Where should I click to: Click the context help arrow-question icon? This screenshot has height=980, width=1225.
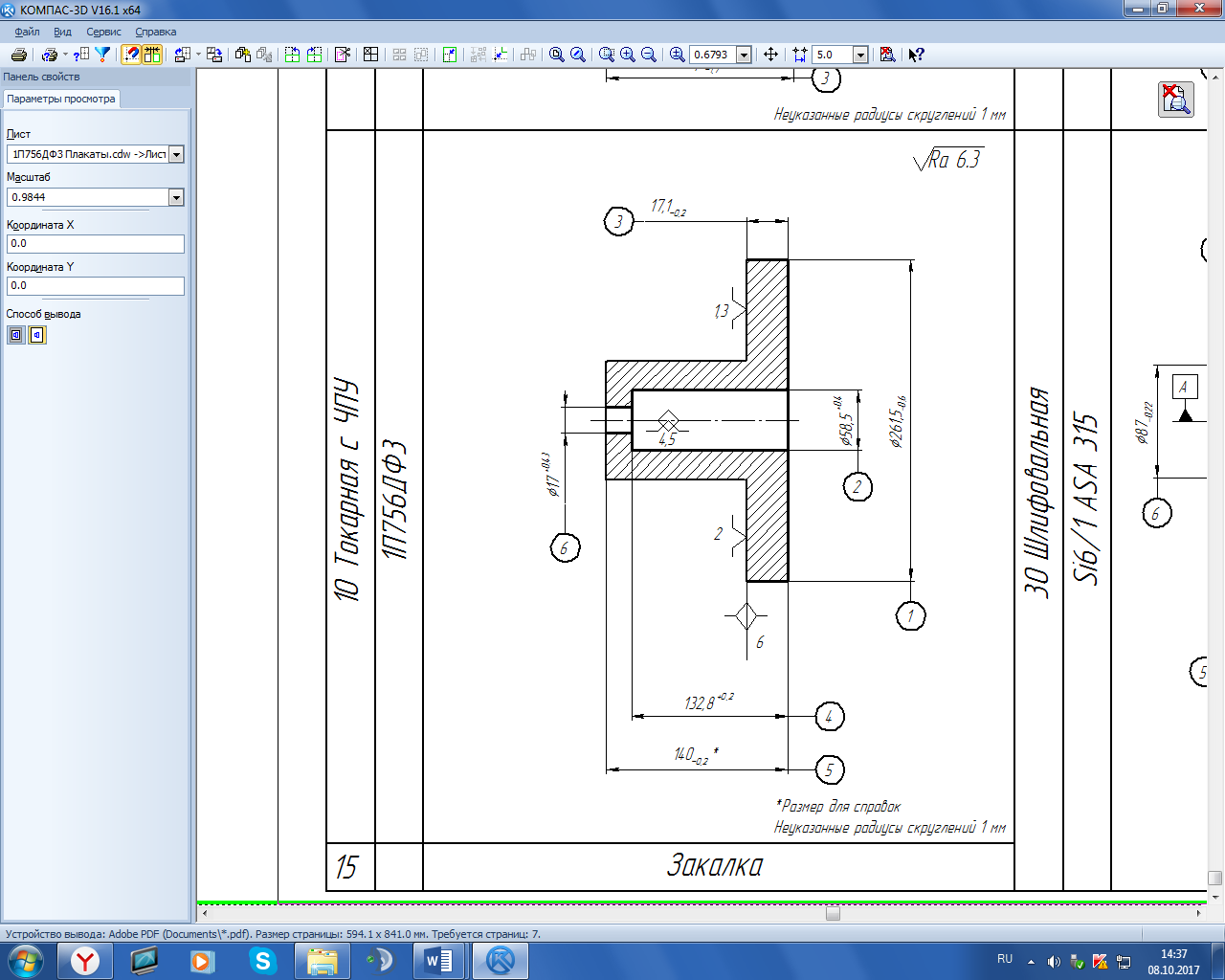point(916,55)
